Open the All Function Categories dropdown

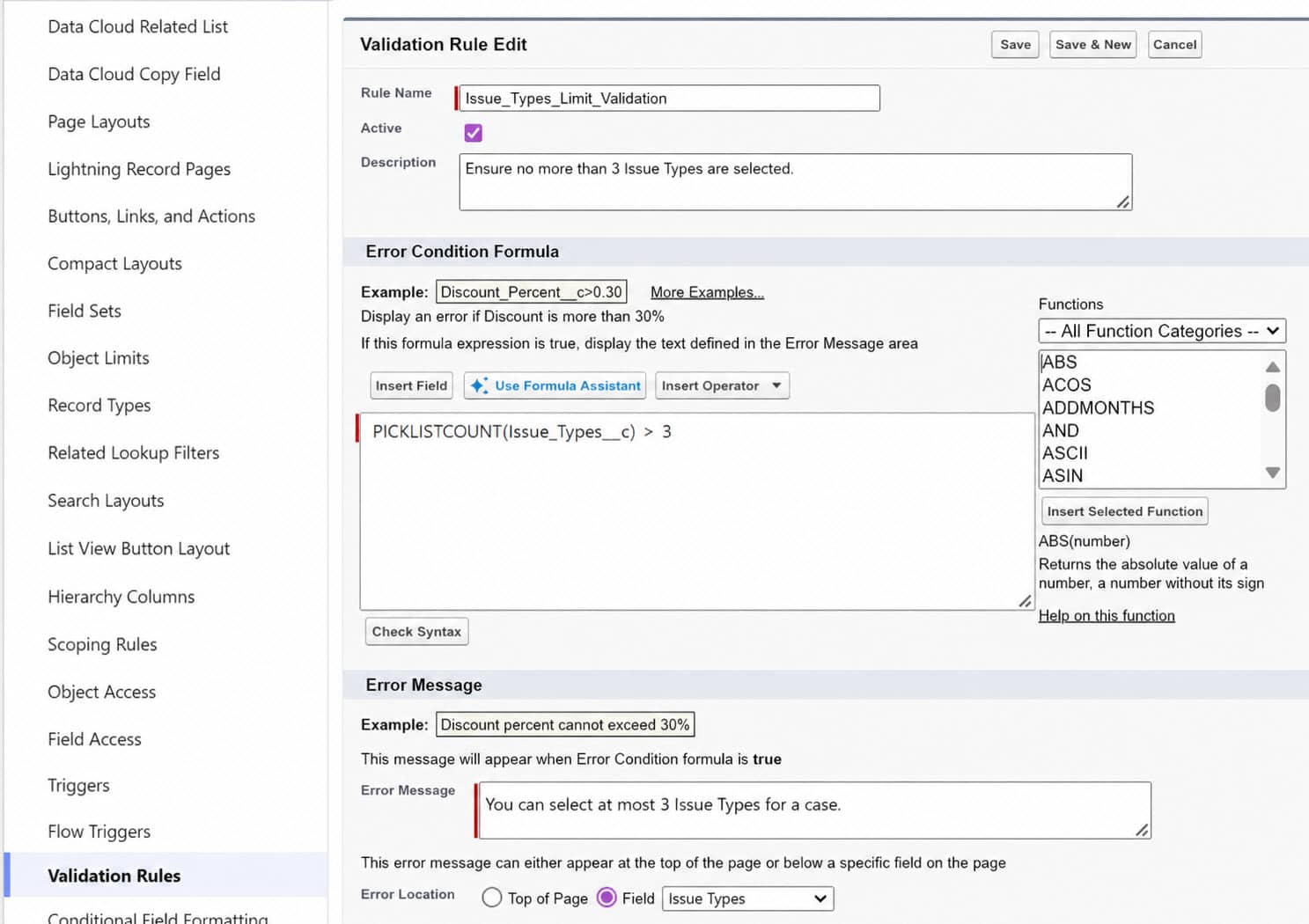[x=1162, y=331]
